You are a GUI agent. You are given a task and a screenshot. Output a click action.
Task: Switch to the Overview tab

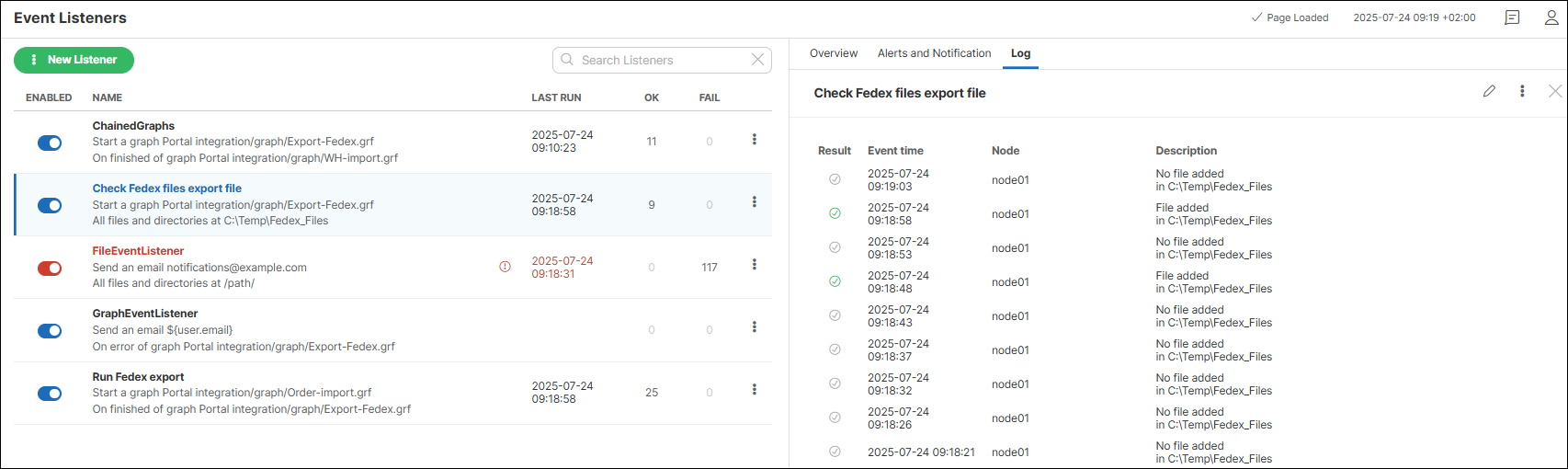click(833, 53)
